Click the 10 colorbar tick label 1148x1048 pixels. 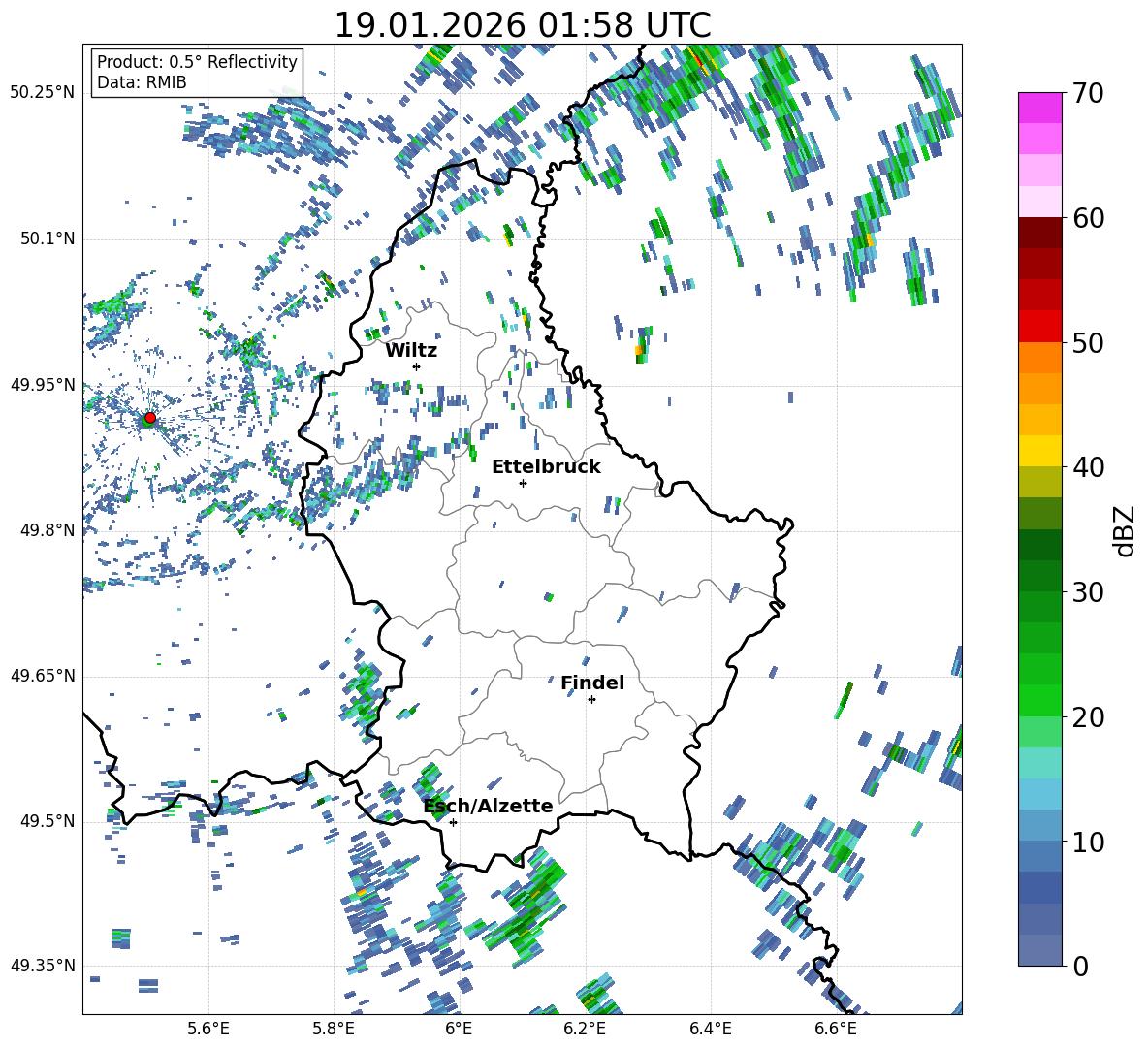(x=1088, y=842)
